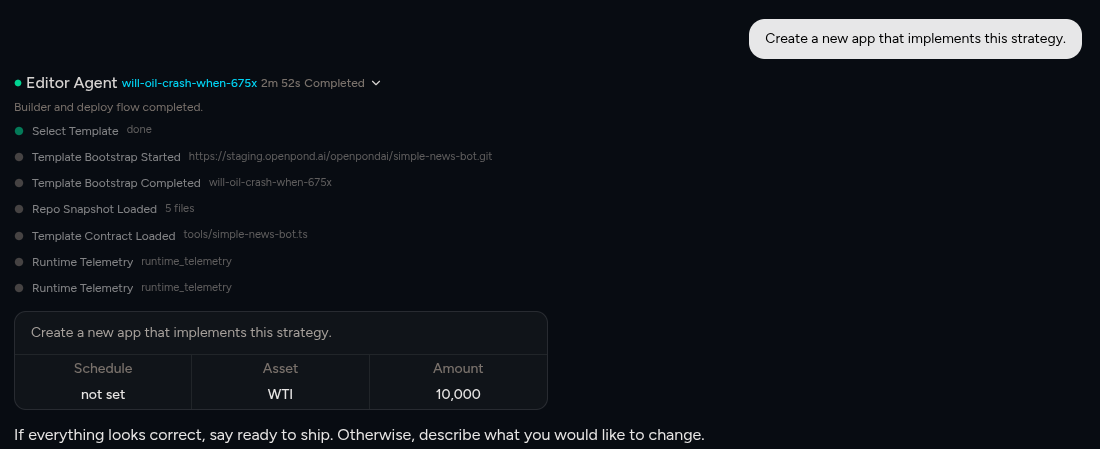The width and height of the screenshot is (1100, 449).
Task: Click the Repo Snapshot Loaded step
Action: 94,209
